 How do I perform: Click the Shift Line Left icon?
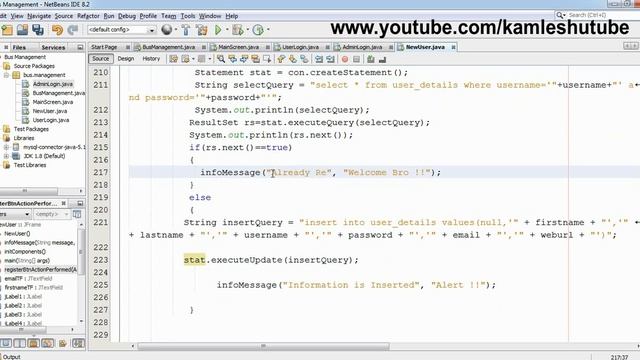[x=319, y=59]
